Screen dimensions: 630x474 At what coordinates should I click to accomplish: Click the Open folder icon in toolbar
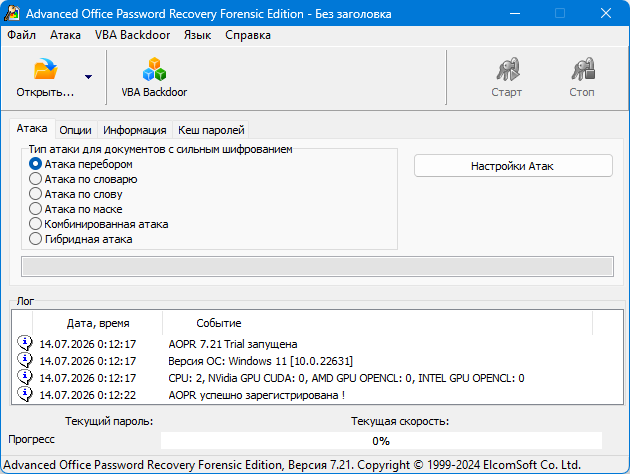click(45, 69)
